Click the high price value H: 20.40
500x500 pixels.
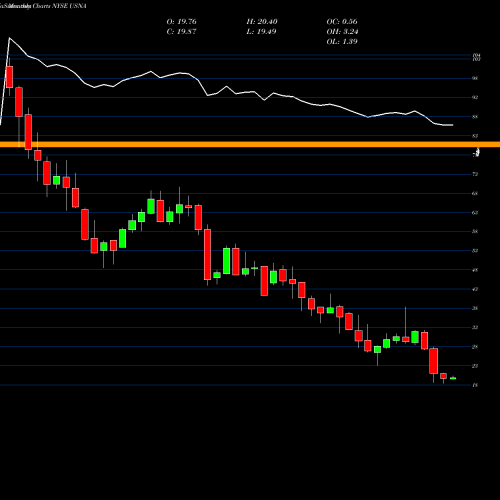coord(262,22)
